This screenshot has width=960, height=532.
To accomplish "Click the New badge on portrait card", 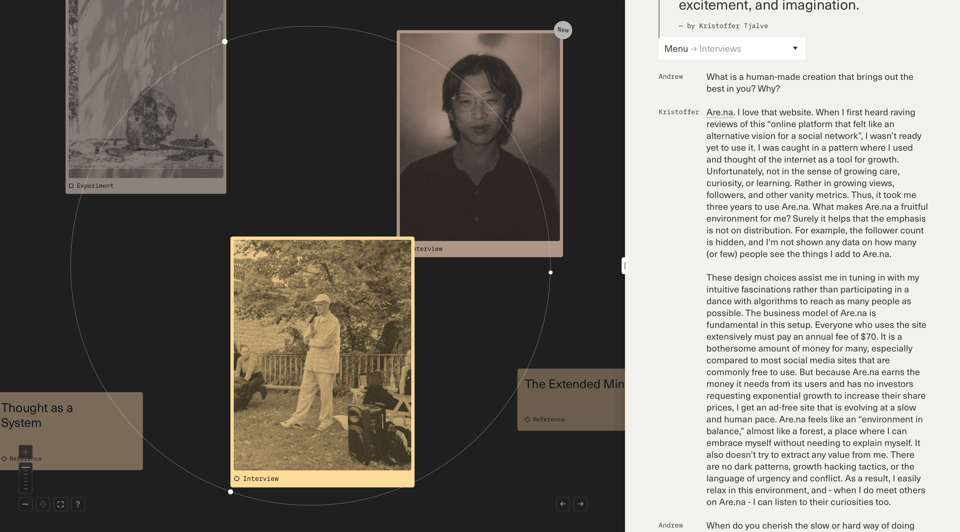I will [x=563, y=30].
